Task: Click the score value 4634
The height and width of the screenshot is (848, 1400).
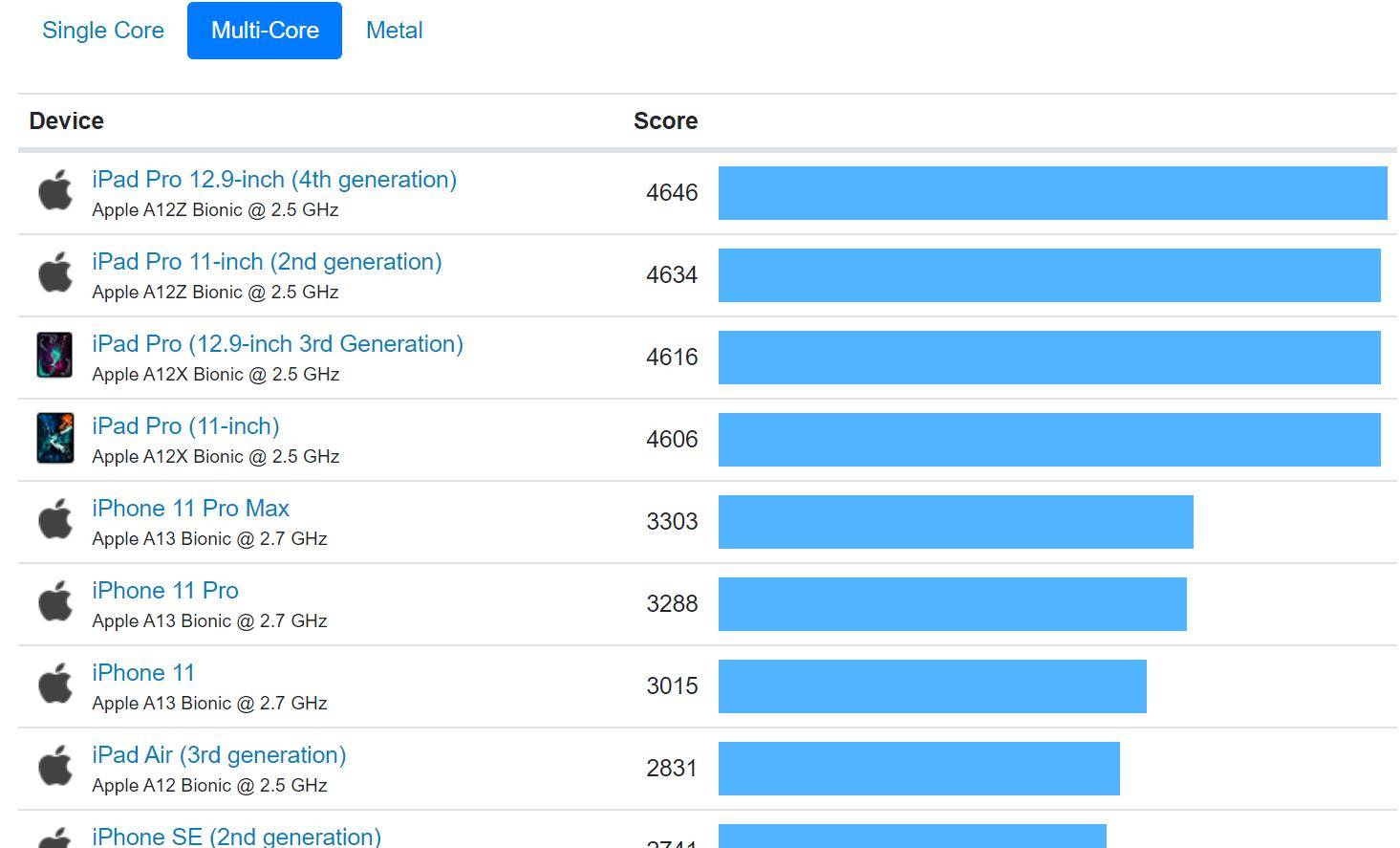Action: (672, 275)
